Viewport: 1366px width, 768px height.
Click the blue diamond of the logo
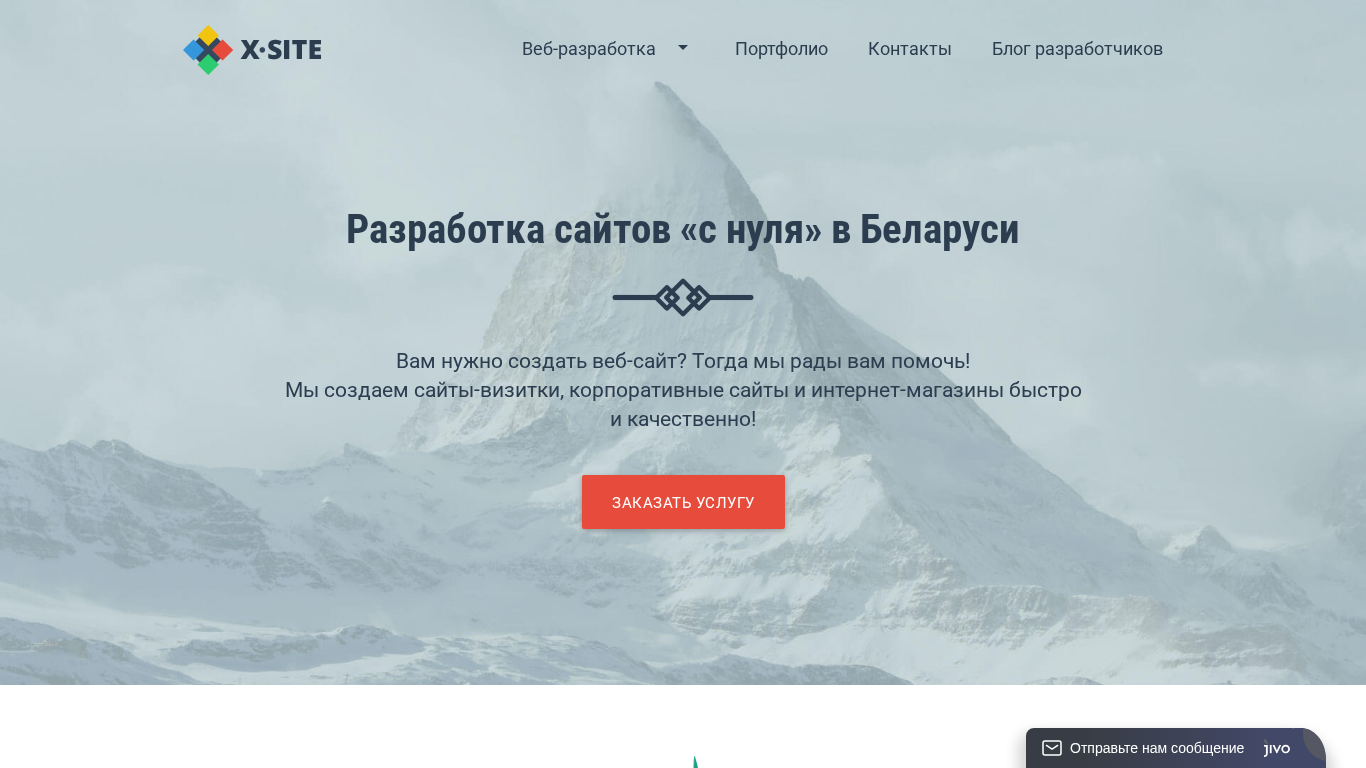(193, 49)
